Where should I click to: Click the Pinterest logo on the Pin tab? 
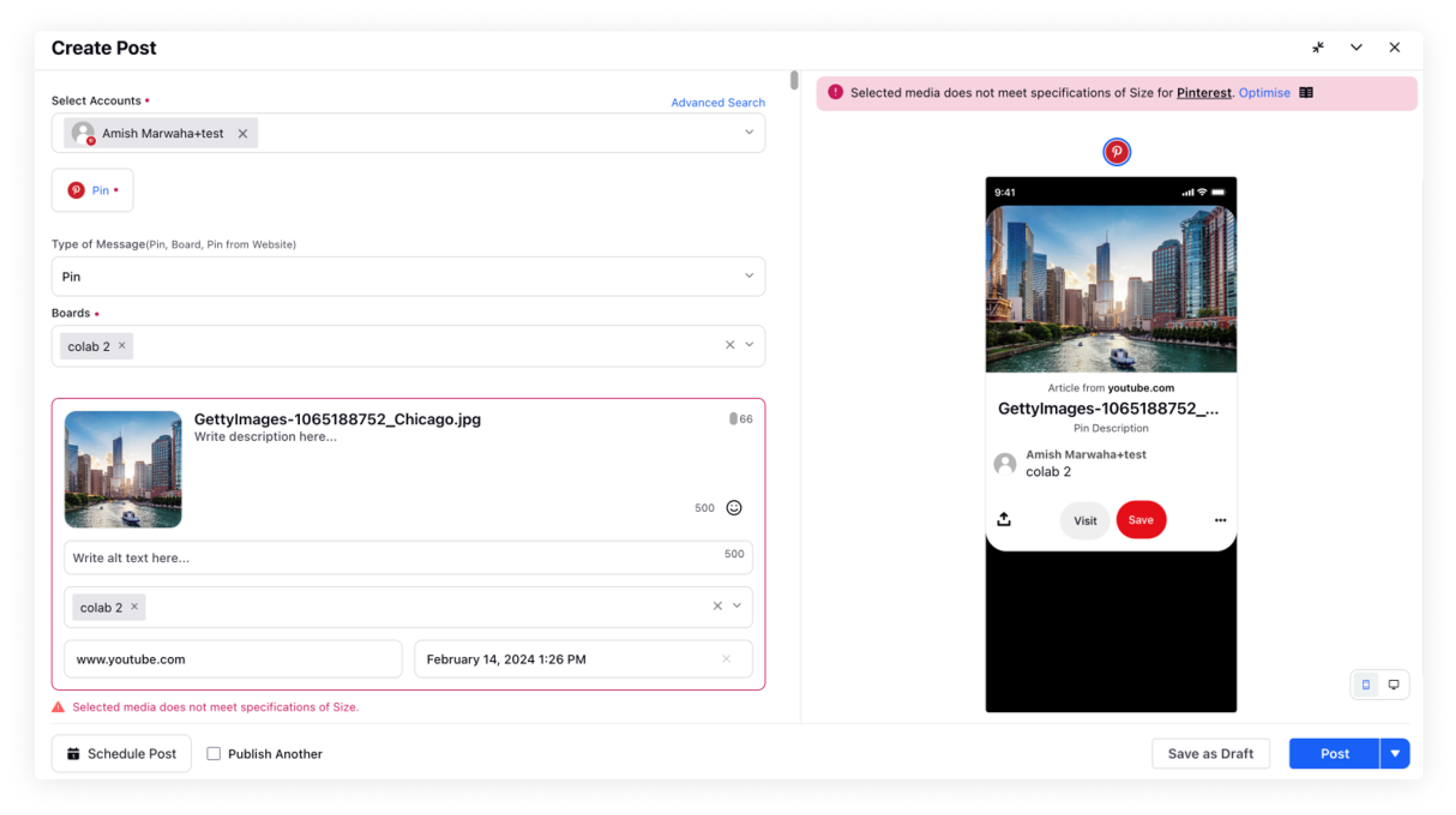[x=77, y=191]
